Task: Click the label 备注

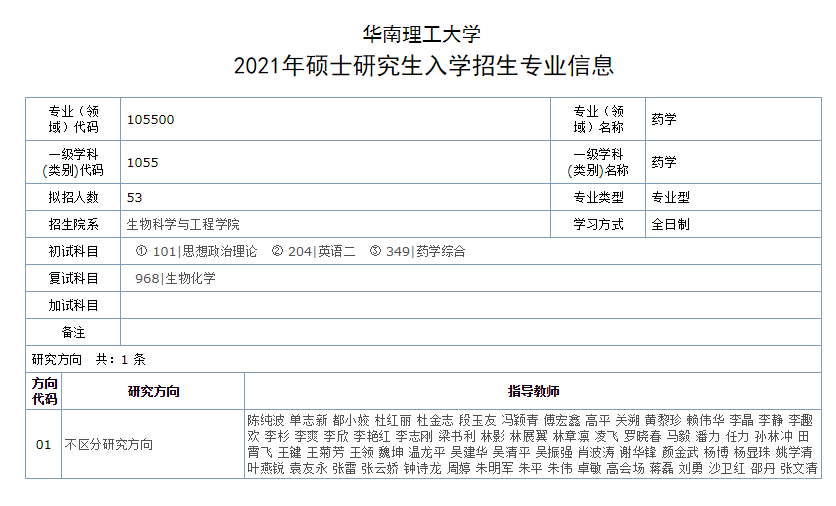Action: point(74,333)
